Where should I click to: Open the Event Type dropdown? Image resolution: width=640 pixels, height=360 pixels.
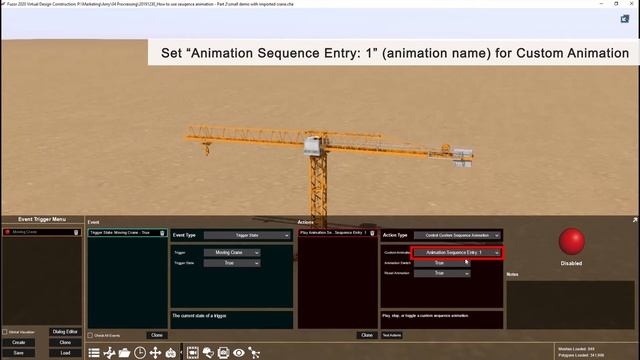pos(247,236)
